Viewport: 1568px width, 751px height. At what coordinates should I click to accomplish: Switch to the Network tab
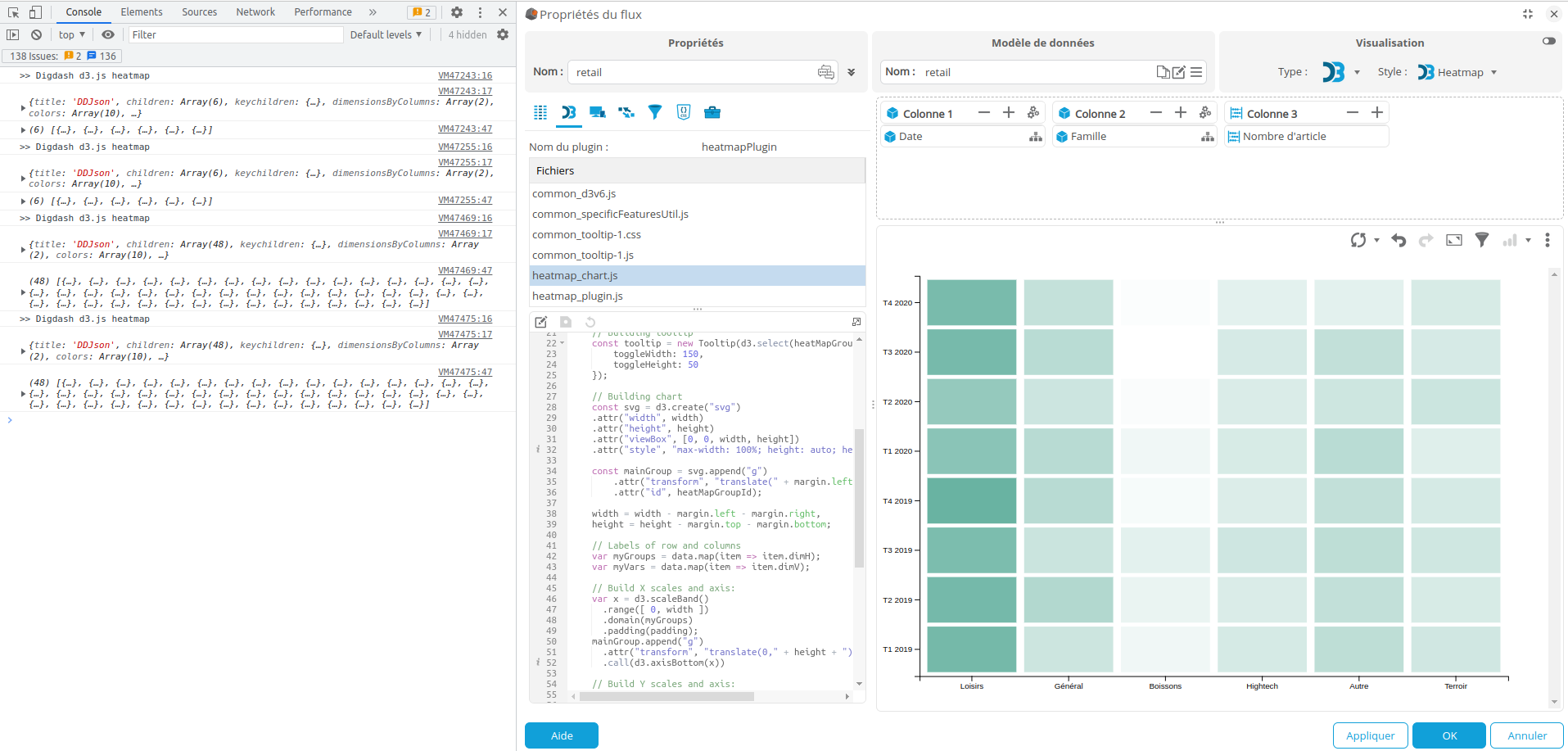tap(255, 12)
